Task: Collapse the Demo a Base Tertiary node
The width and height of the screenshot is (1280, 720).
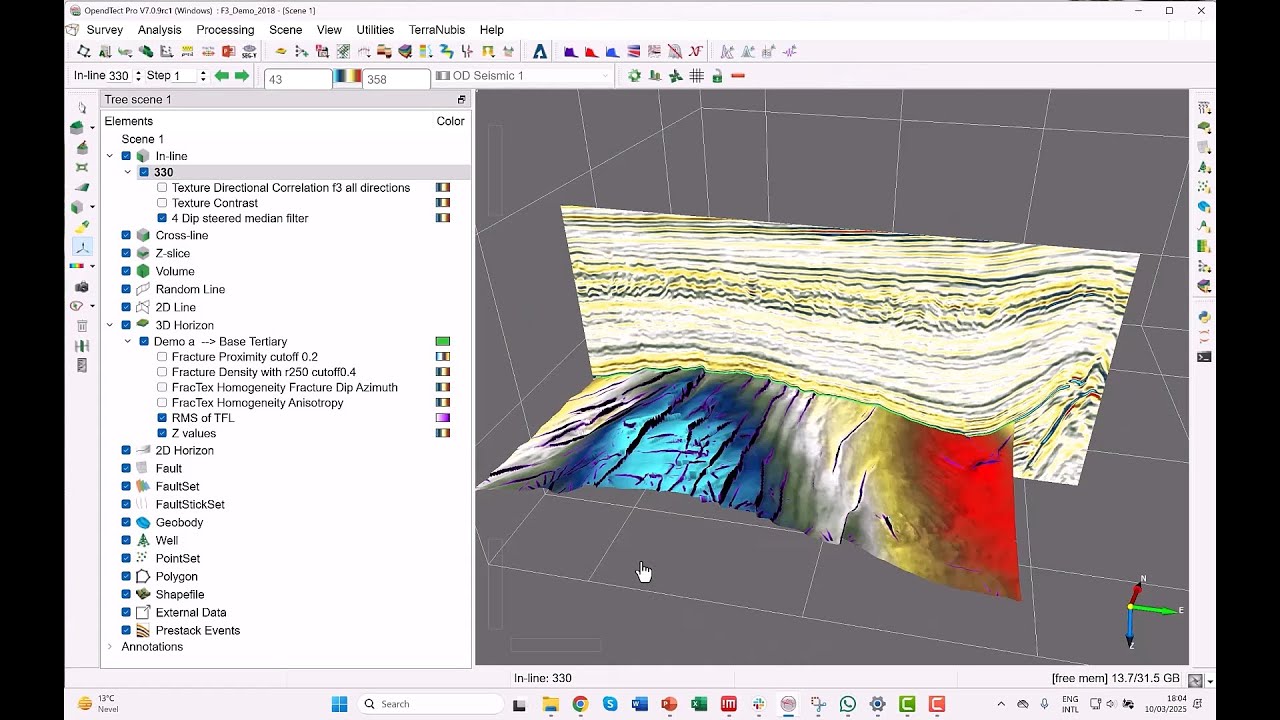Action: (128, 341)
